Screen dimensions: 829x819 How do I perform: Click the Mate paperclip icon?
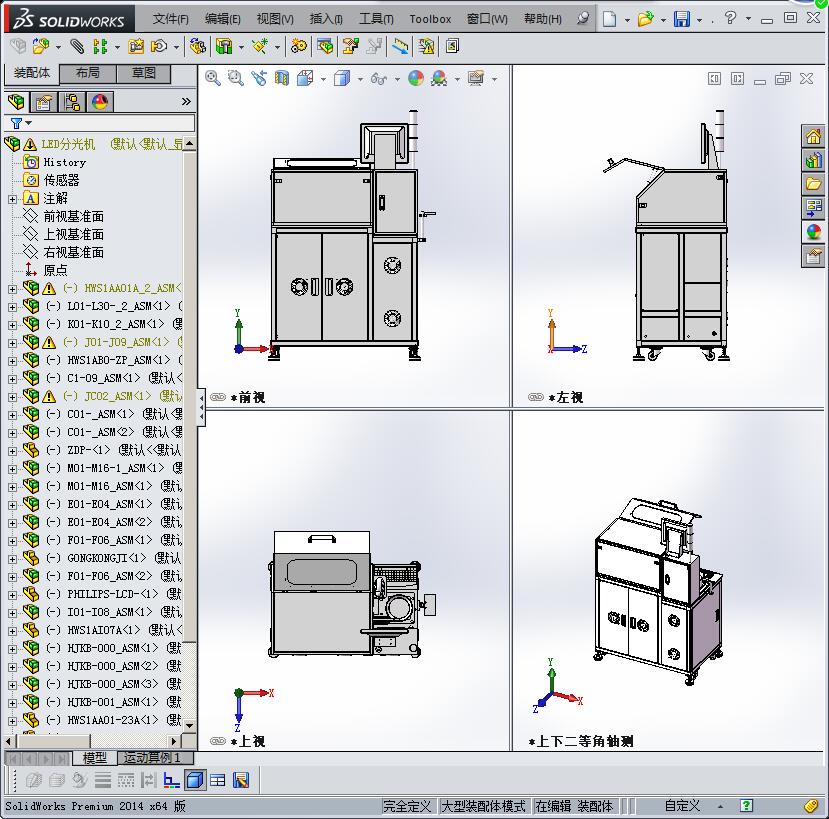pyautogui.click(x=77, y=47)
